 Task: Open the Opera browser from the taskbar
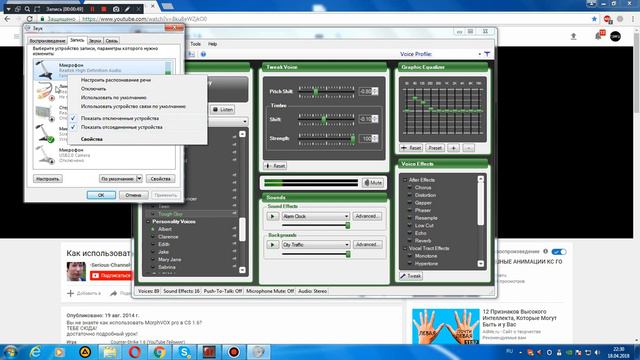(x=135, y=352)
